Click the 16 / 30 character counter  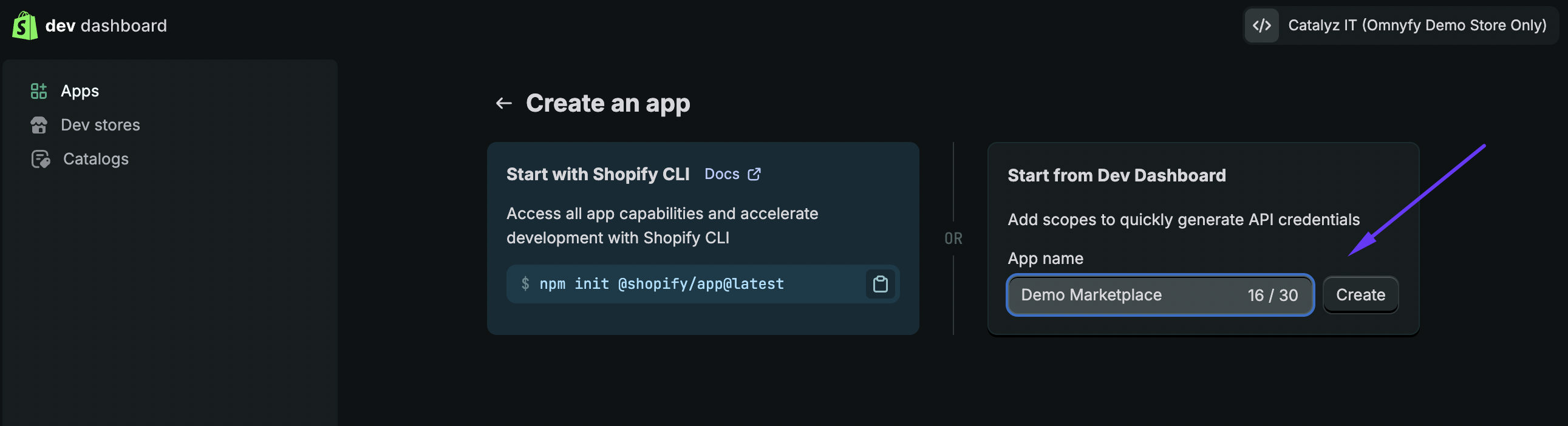pos(1272,296)
